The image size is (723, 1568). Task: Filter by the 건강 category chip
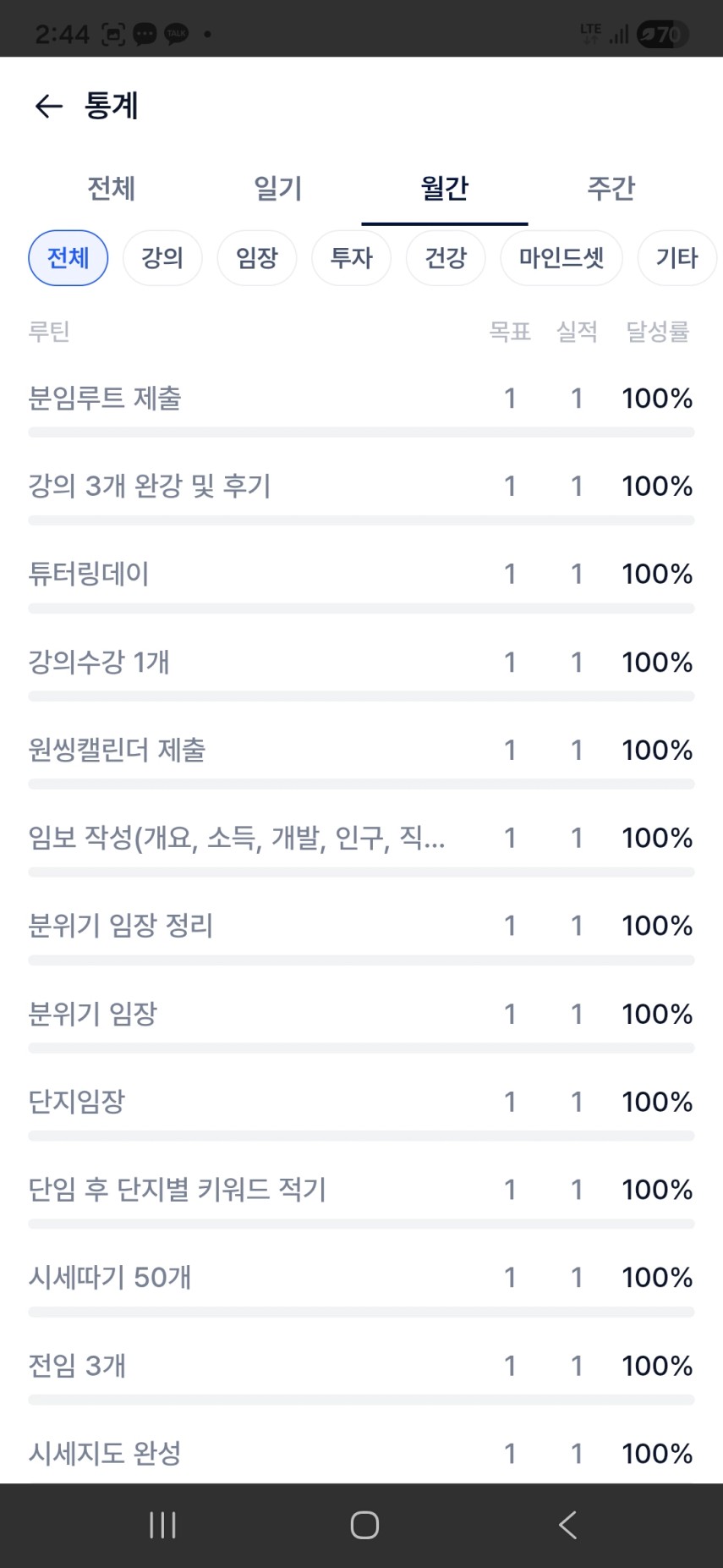(x=446, y=258)
